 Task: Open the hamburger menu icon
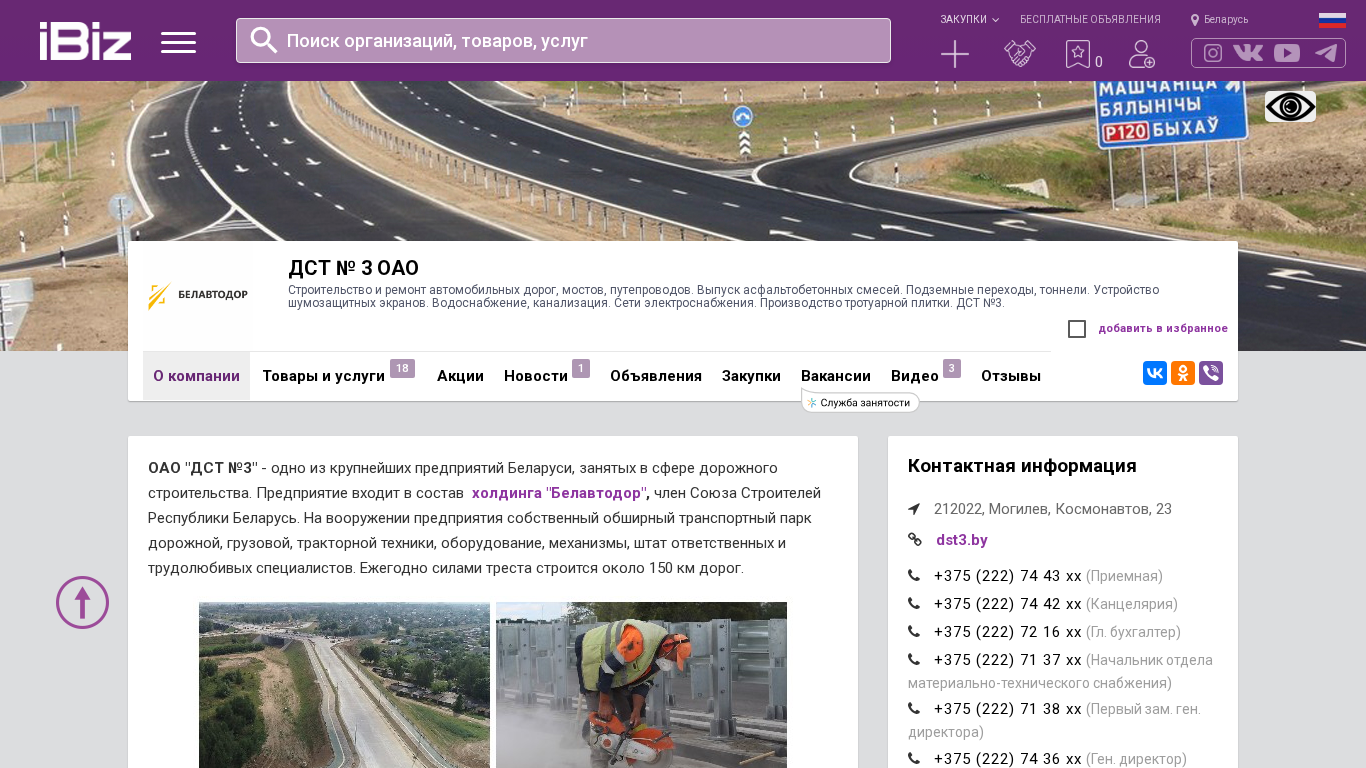[x=178, y=42]
